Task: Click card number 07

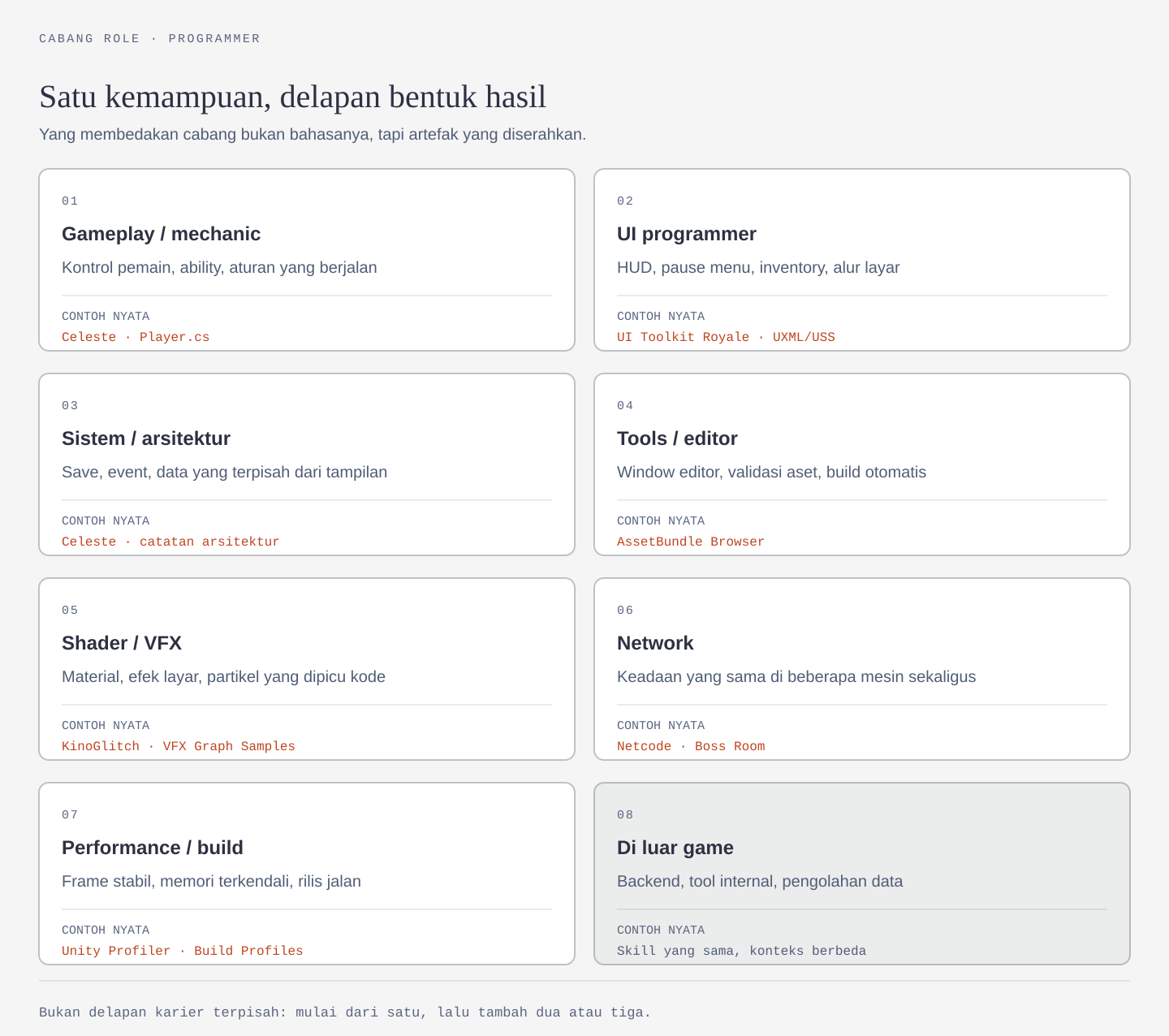Action: pos(70,814)
